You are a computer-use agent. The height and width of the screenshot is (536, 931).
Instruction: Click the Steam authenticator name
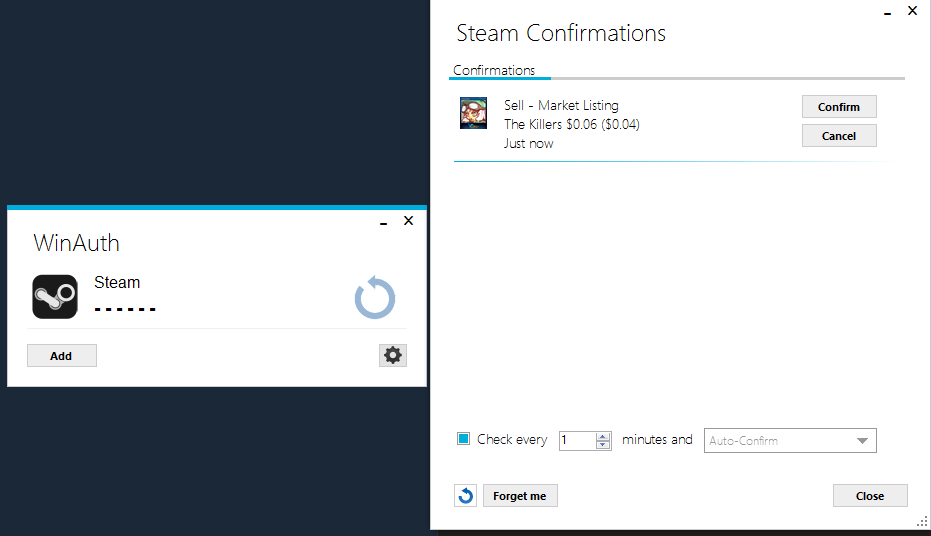[117, 283]
